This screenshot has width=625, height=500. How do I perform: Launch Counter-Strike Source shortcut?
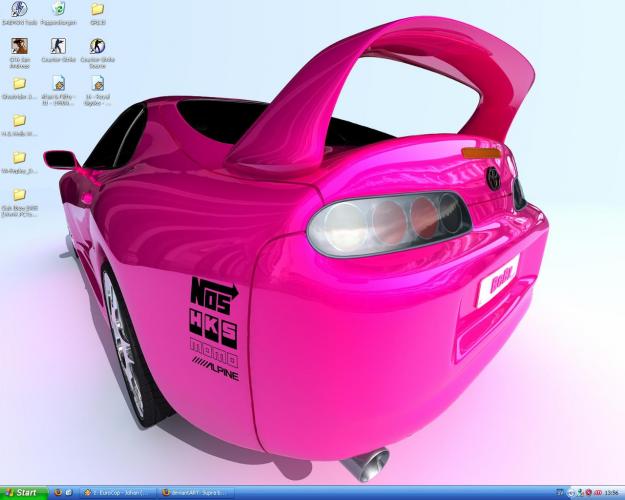coord(97,47)
